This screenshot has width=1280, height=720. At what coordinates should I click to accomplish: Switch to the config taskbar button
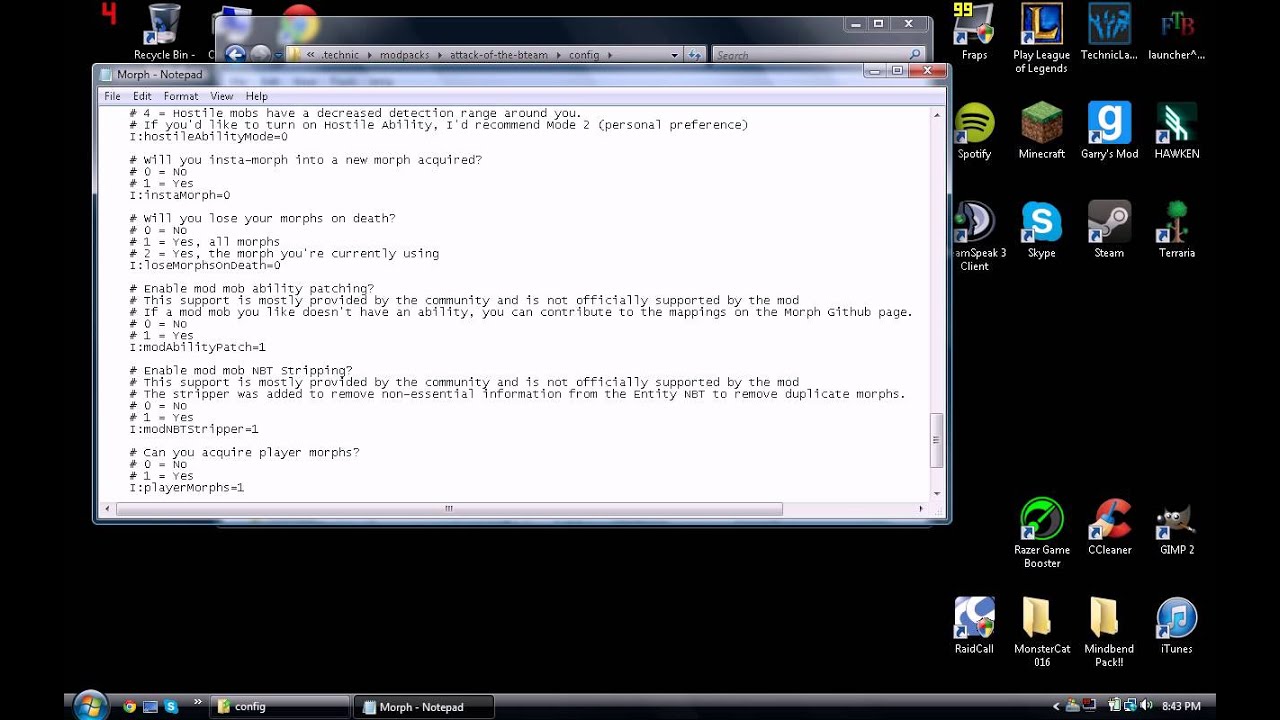click(x=280, y=706)
